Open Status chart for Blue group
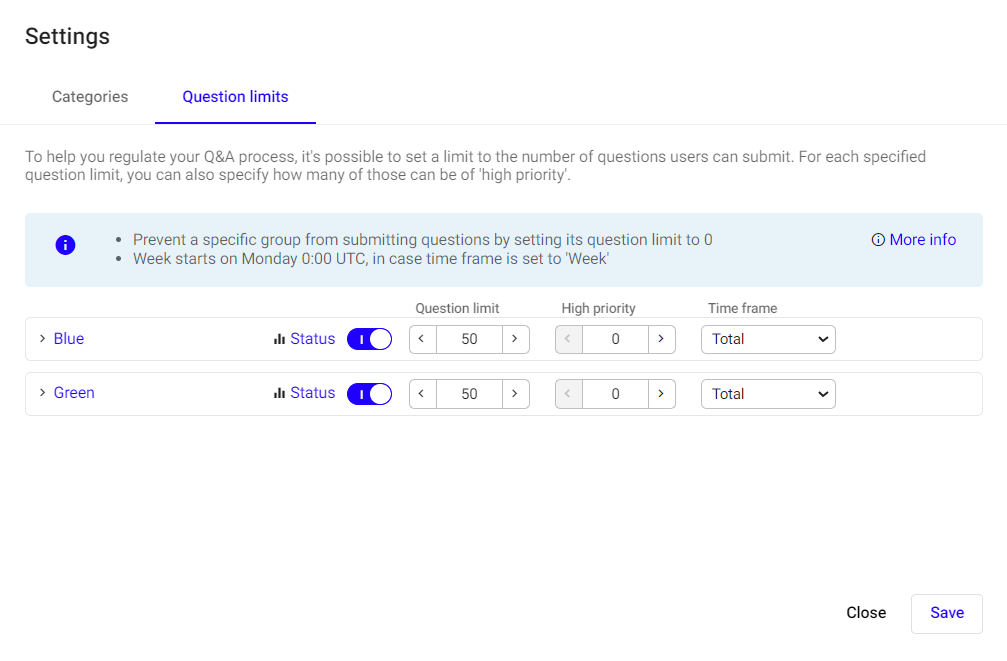The image size is (1007, 661). point(304,339)
